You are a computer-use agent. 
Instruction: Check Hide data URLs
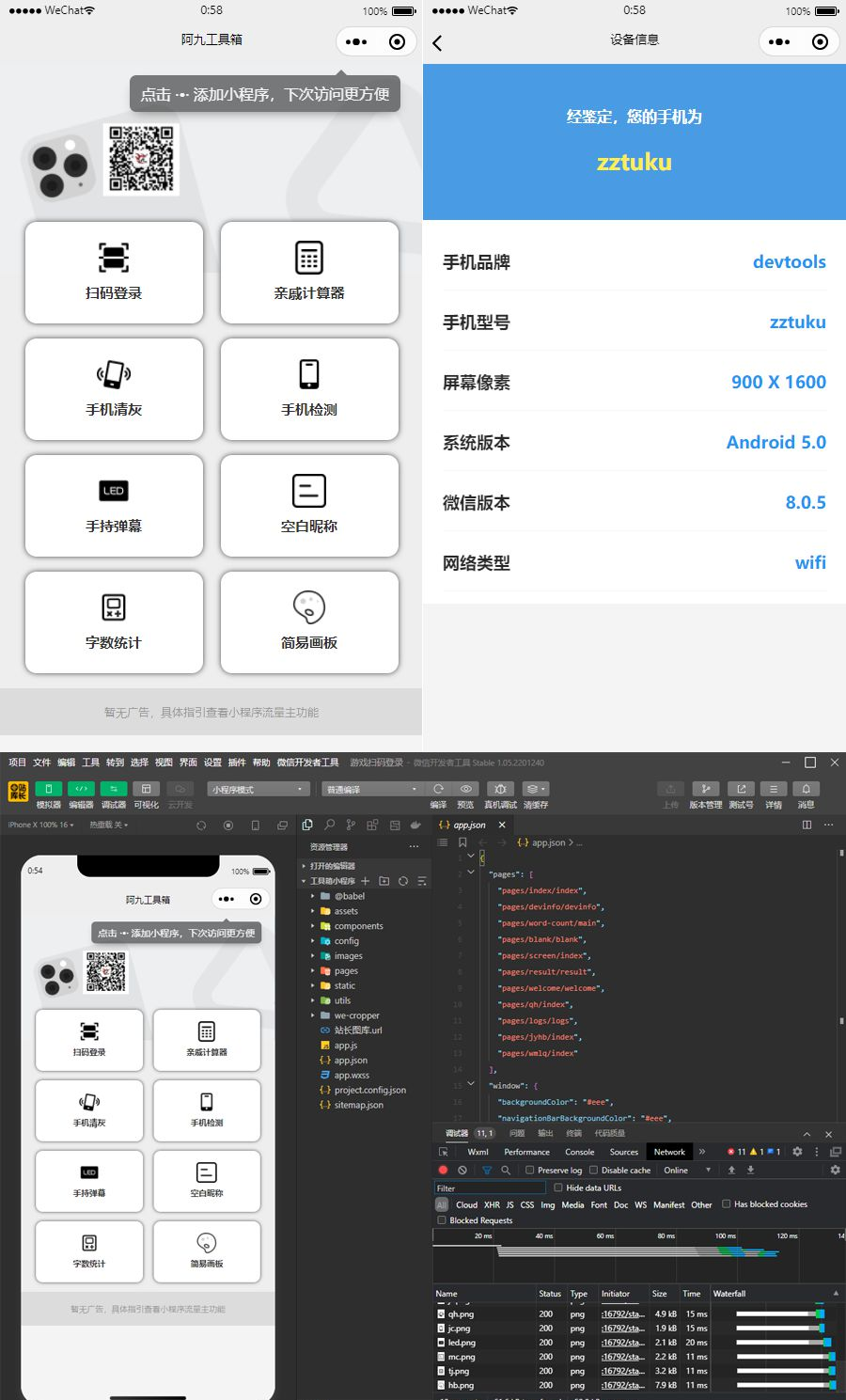point(557,1188)
